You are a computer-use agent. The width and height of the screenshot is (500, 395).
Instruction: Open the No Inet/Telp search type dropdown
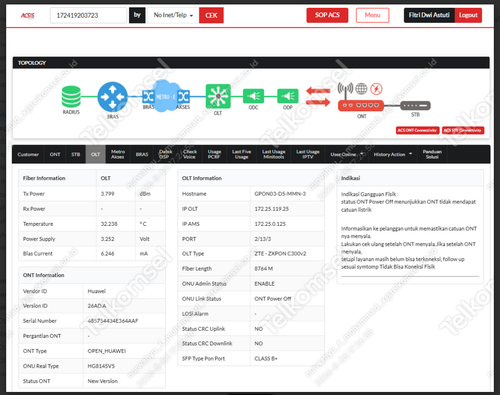[x=173, y=15]
